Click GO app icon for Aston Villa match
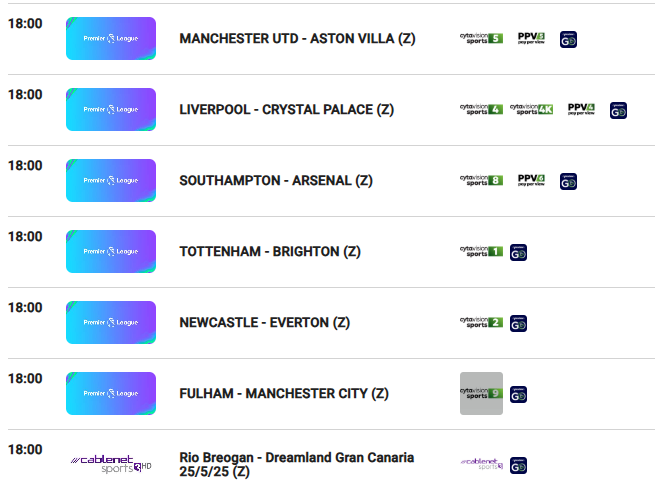 (568, 40)
